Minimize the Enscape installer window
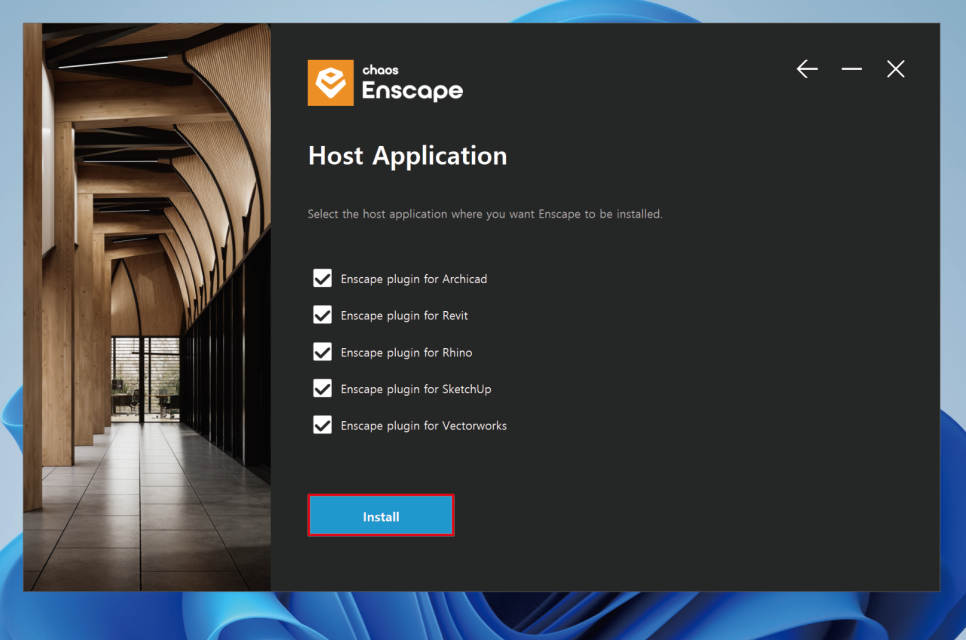 851,69
